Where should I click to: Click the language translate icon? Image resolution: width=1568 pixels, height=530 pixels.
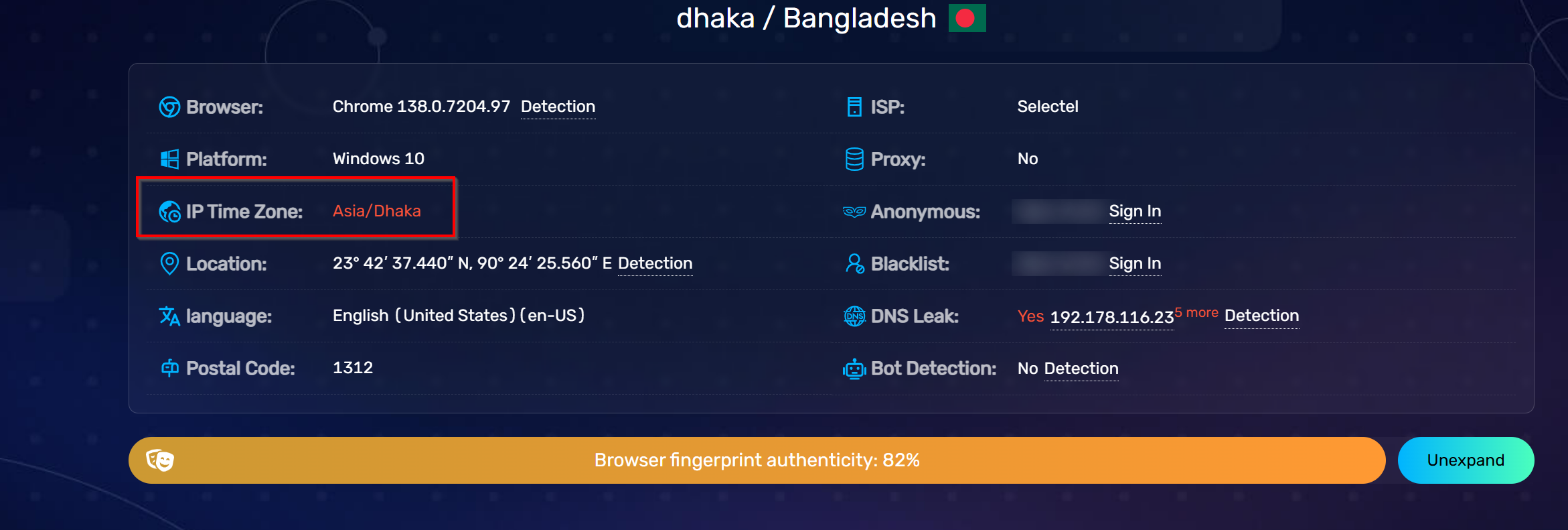[169, 316]
